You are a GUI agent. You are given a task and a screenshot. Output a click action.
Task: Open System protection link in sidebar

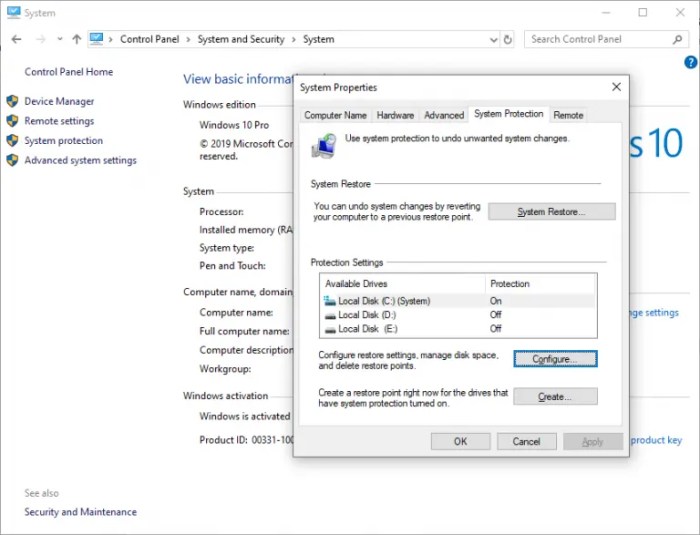pos(63,141)
